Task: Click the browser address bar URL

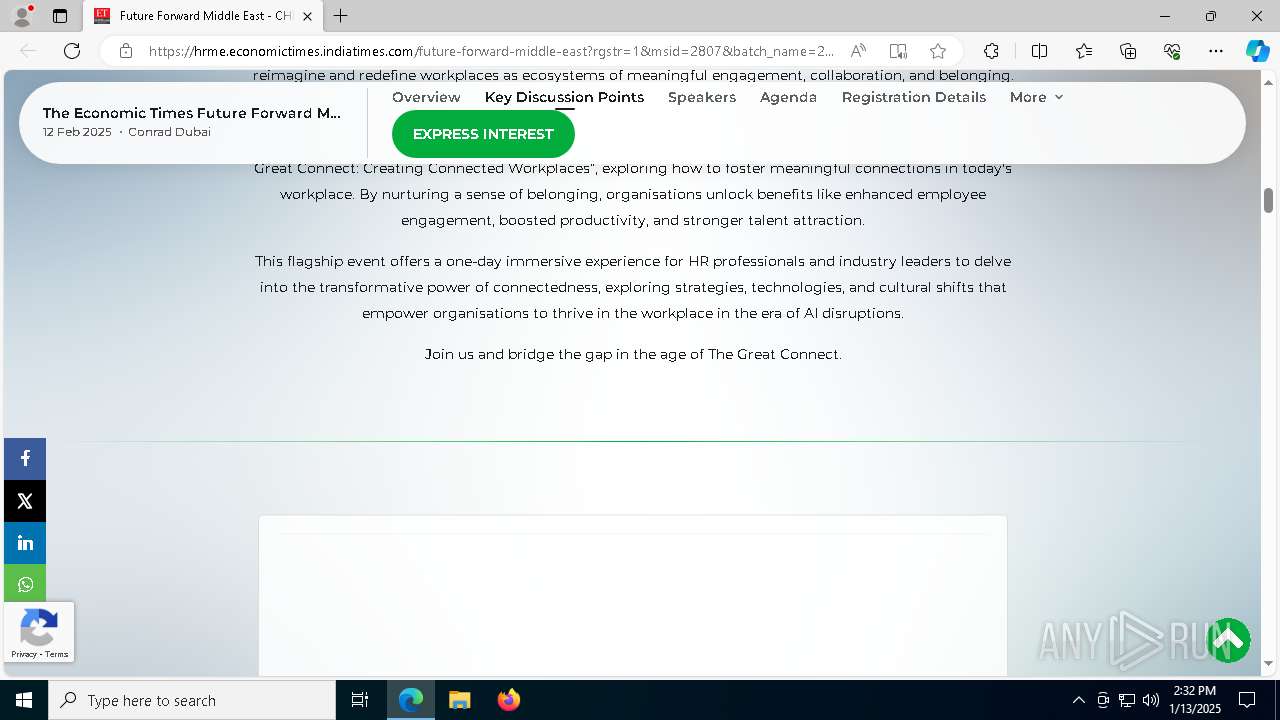Action: pyautogui.click(x=490, y=51)
